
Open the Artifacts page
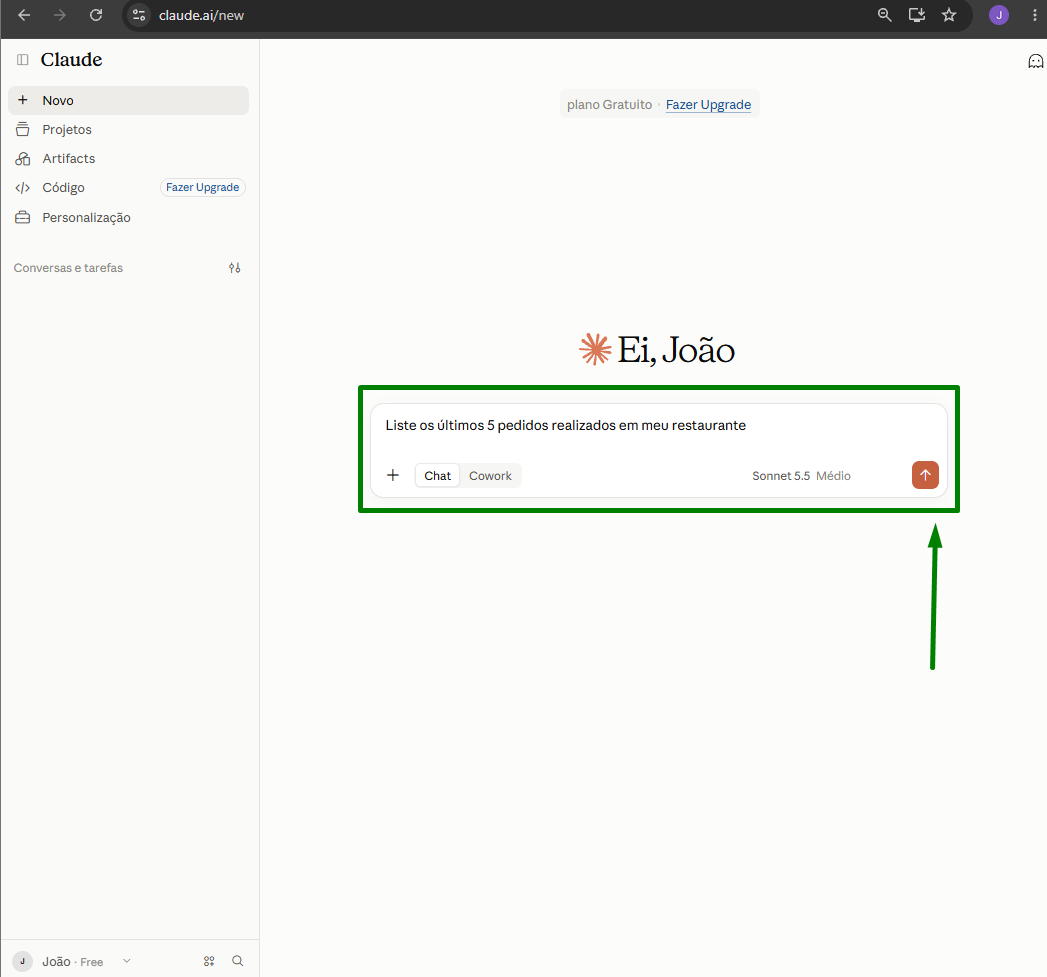128,158
